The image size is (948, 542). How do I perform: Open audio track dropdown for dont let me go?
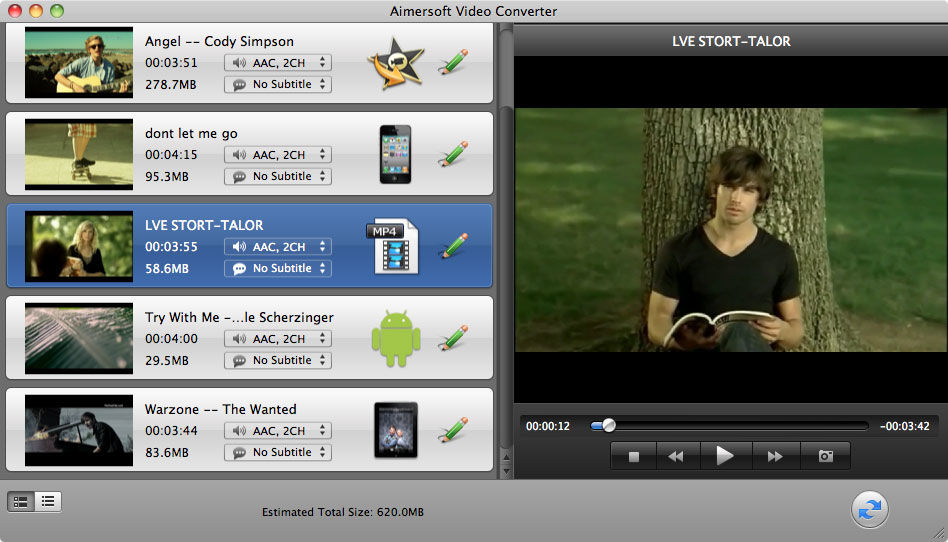[x=278, y=154]
